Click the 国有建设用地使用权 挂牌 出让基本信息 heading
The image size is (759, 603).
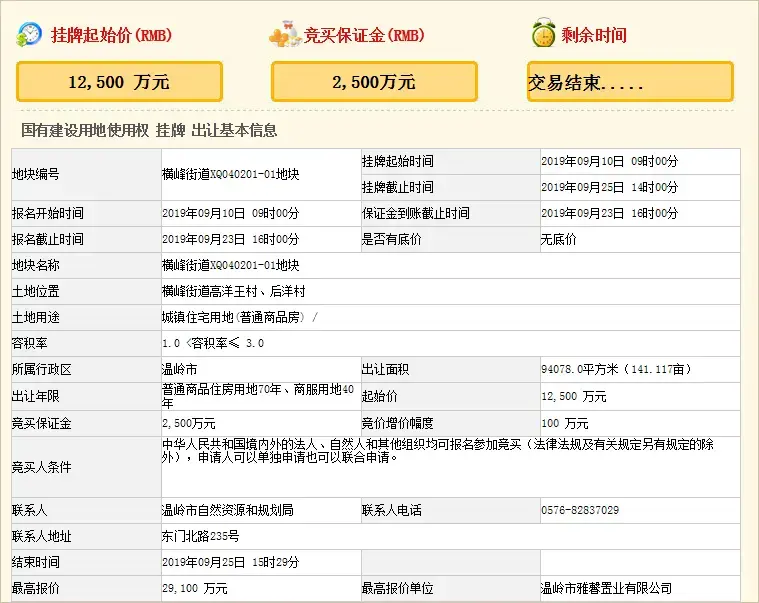149,130
